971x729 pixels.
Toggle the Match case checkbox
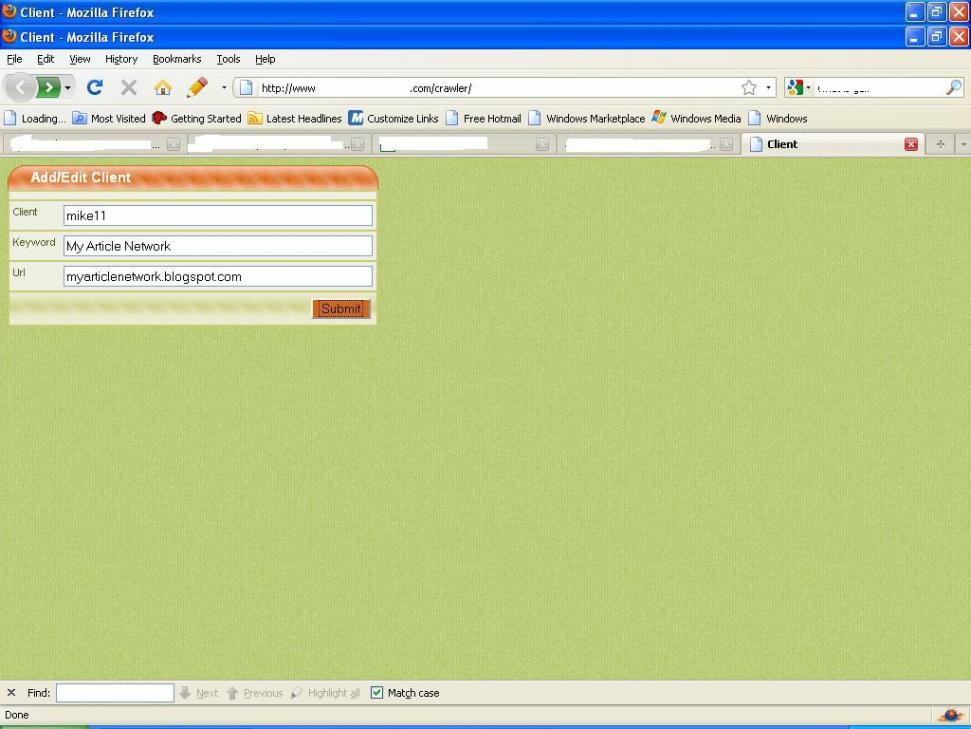[377, 692]
